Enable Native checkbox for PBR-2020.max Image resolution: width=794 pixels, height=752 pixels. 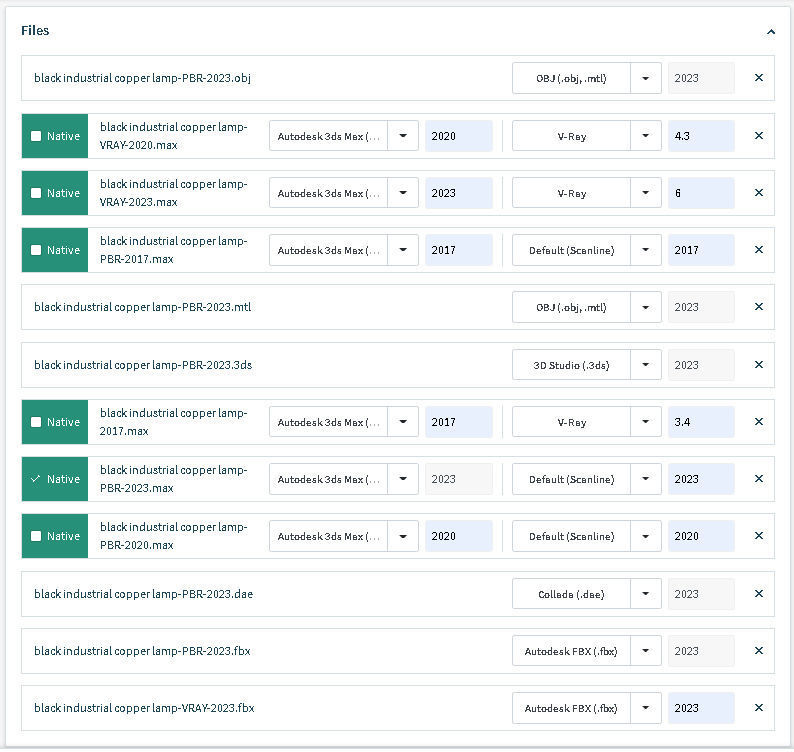37,536
